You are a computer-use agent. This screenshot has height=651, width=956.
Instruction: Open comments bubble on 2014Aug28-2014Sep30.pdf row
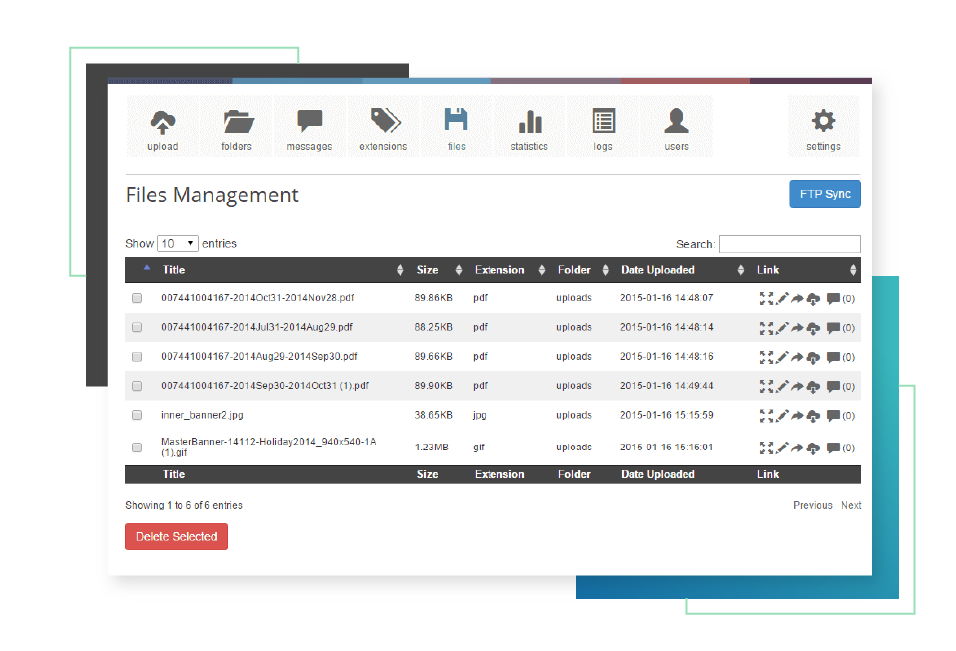tap(833, 357)
